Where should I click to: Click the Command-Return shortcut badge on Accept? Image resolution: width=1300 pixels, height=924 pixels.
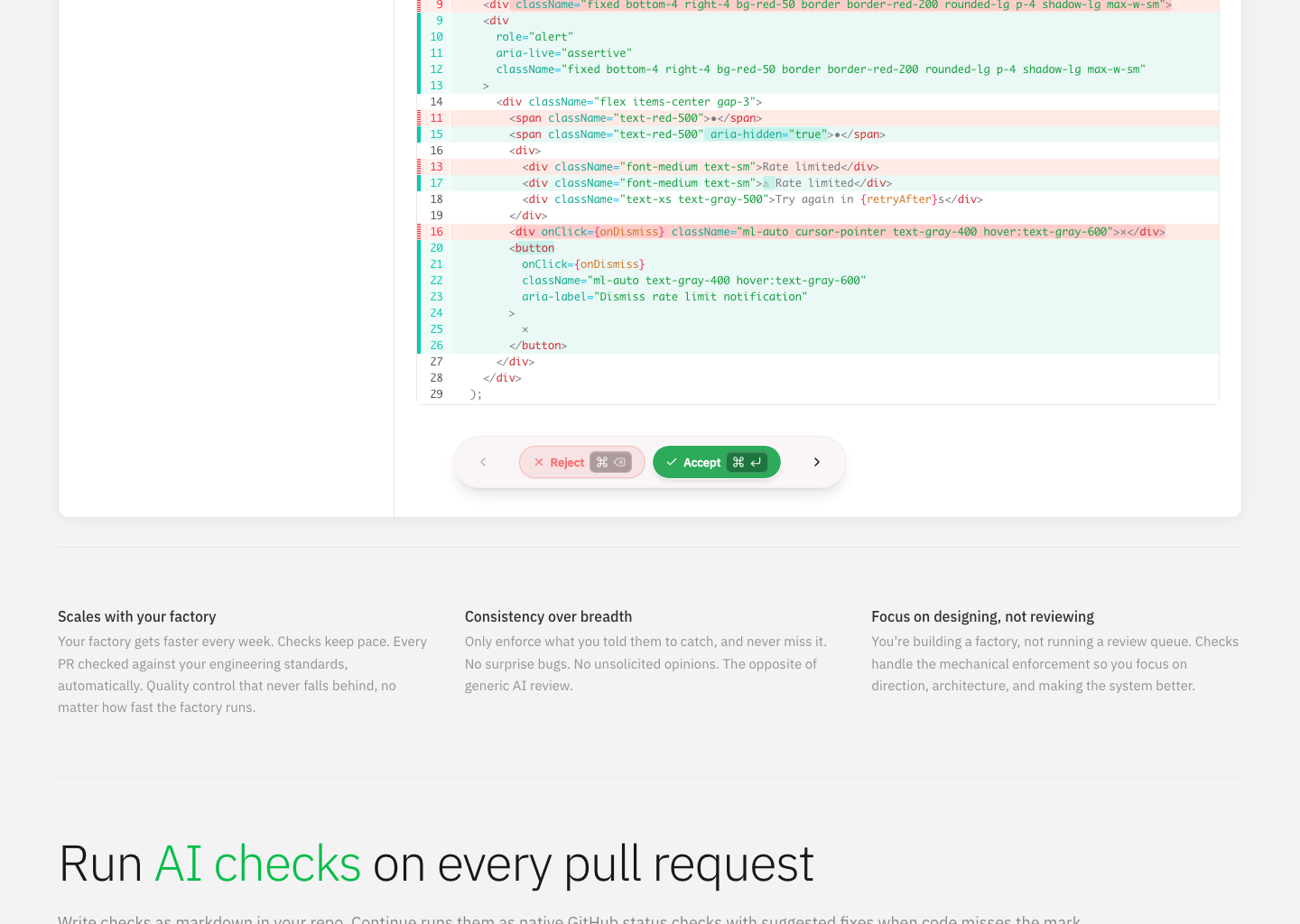pyautogui.click(x=747, y=462)
